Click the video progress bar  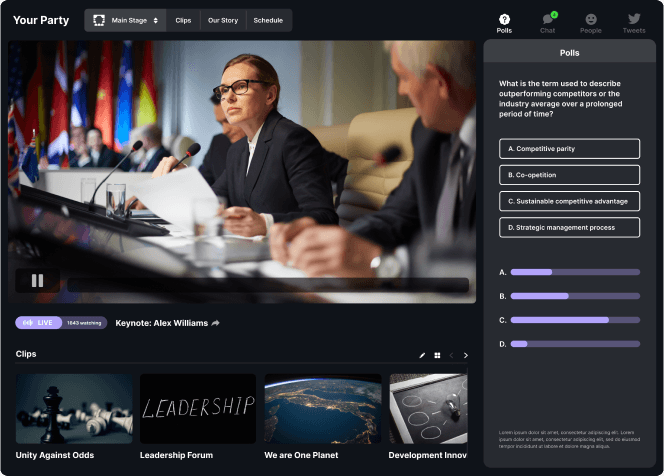pos(267,284)
